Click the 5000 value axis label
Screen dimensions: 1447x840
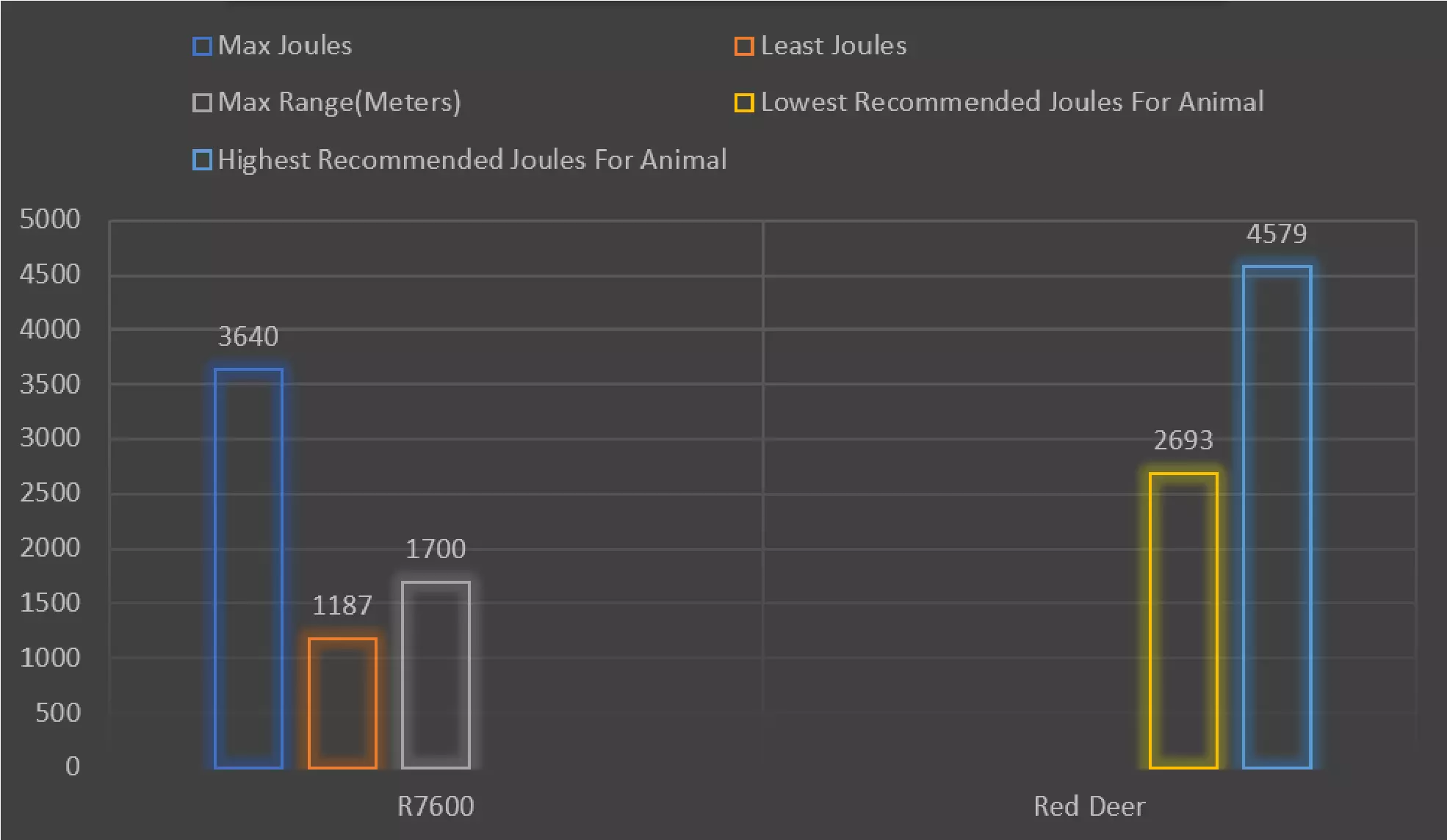(x=50, y=219)
